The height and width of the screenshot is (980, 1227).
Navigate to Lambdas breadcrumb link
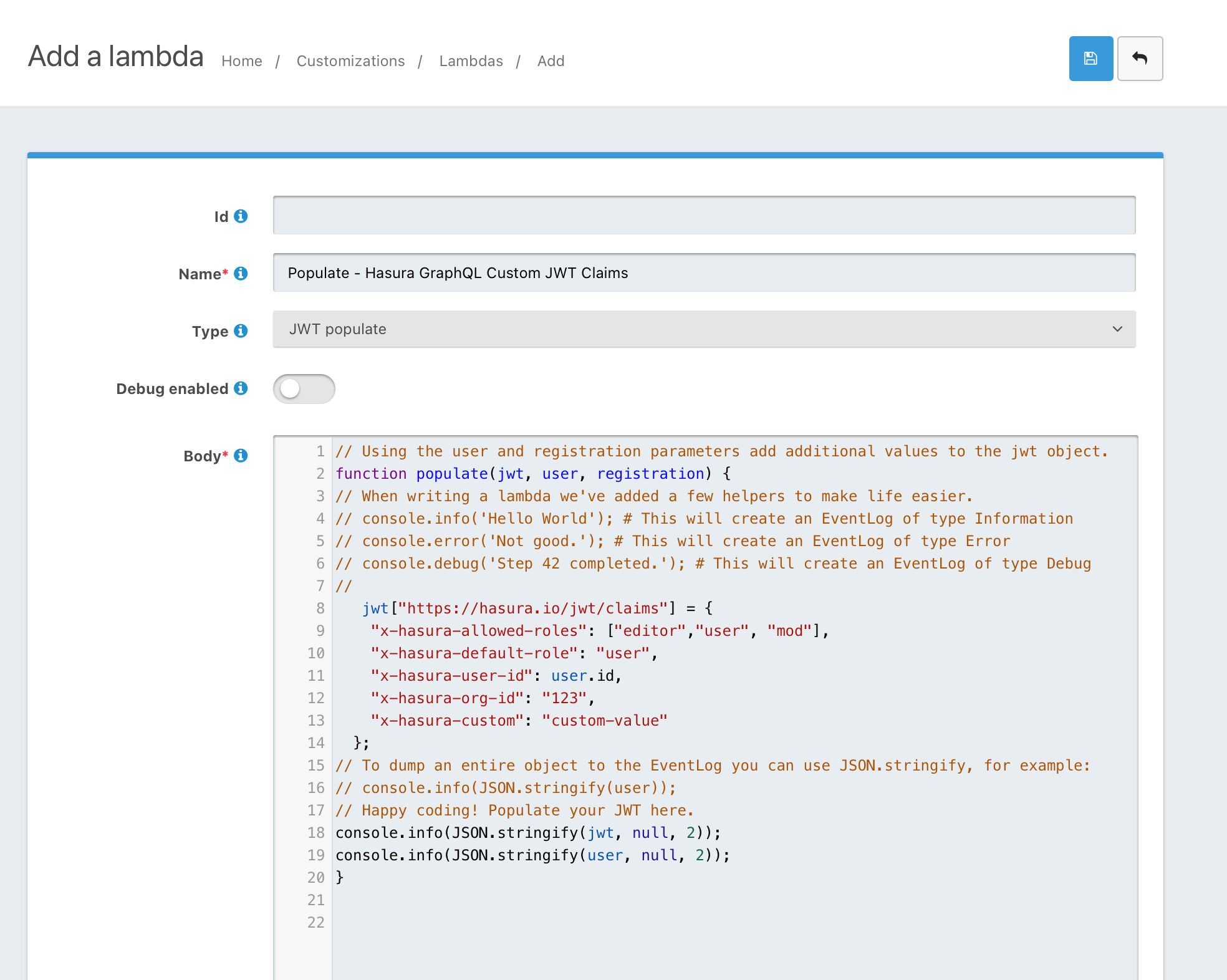point(471,61)
